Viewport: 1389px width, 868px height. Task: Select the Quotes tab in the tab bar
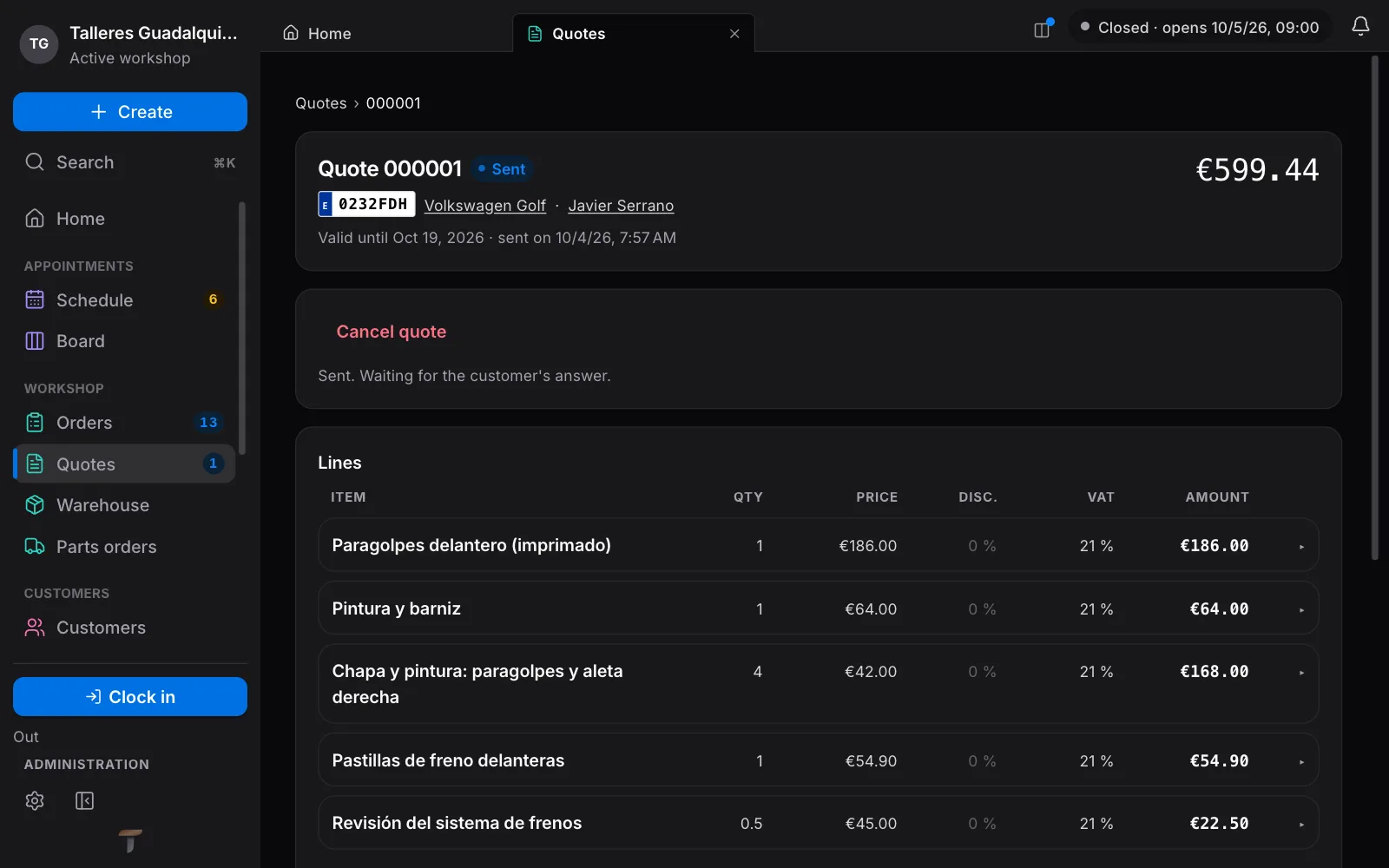coord(634,34)
